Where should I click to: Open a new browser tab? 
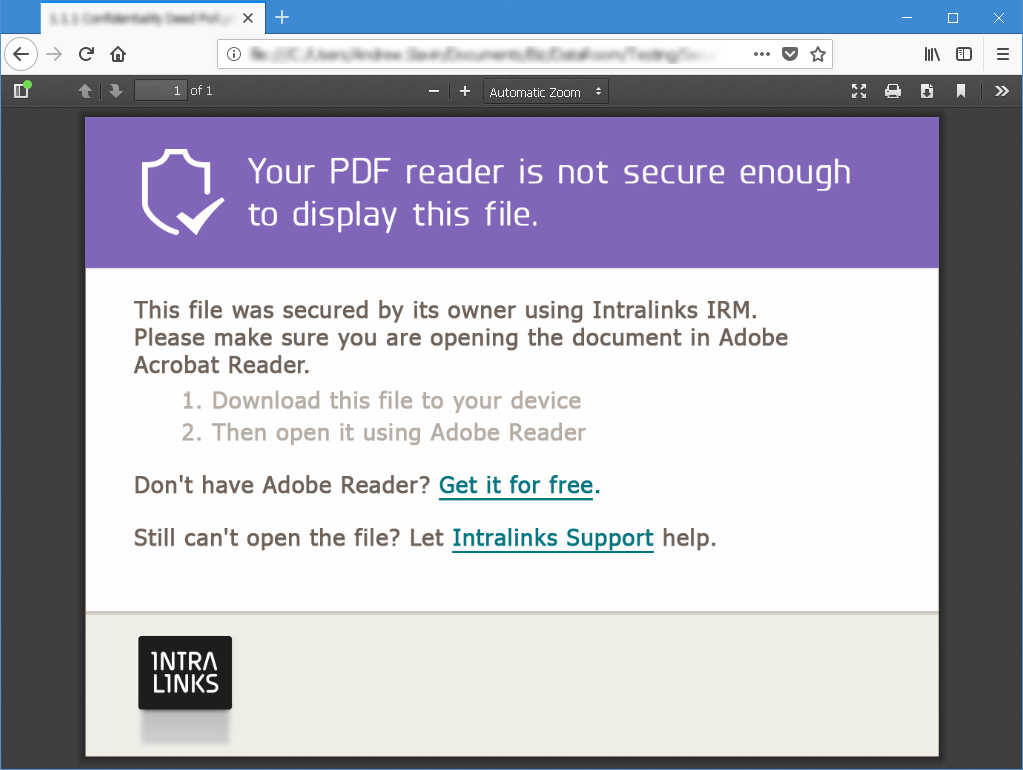point(282,17)
